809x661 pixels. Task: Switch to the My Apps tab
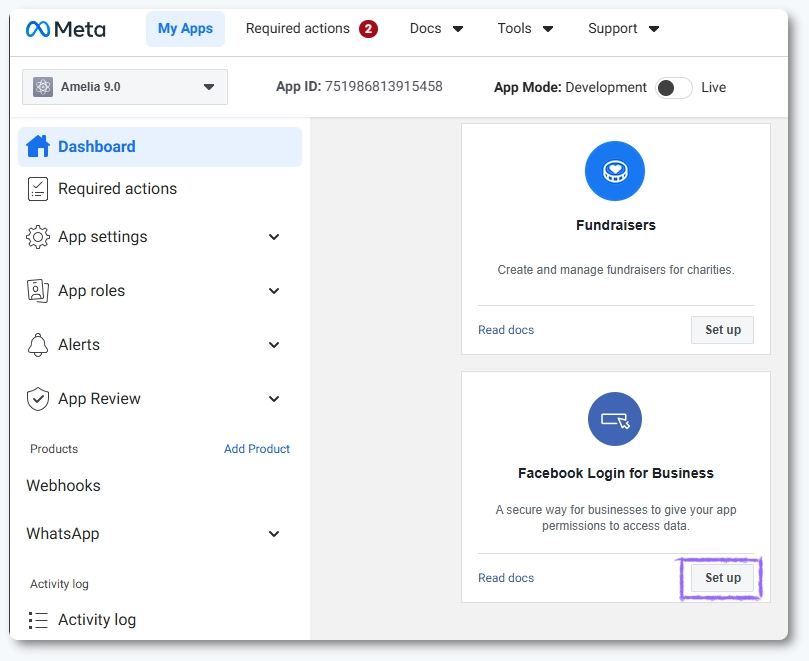click(184, 29)
